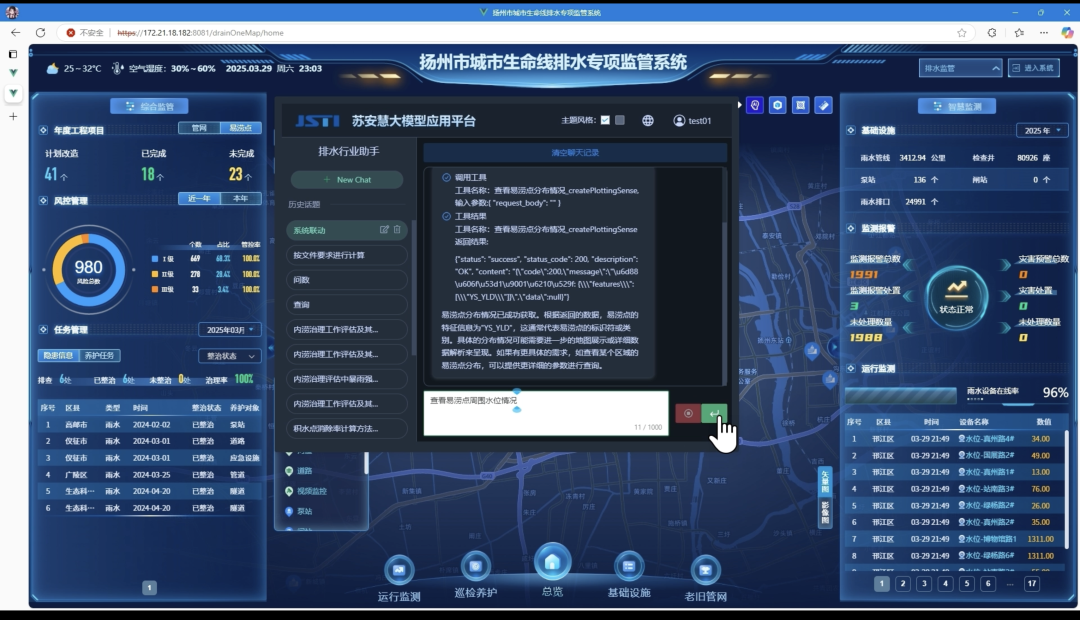Select the gray theme style checkbox
Screen dimensions: 1080x620
(x=620, y=121)
